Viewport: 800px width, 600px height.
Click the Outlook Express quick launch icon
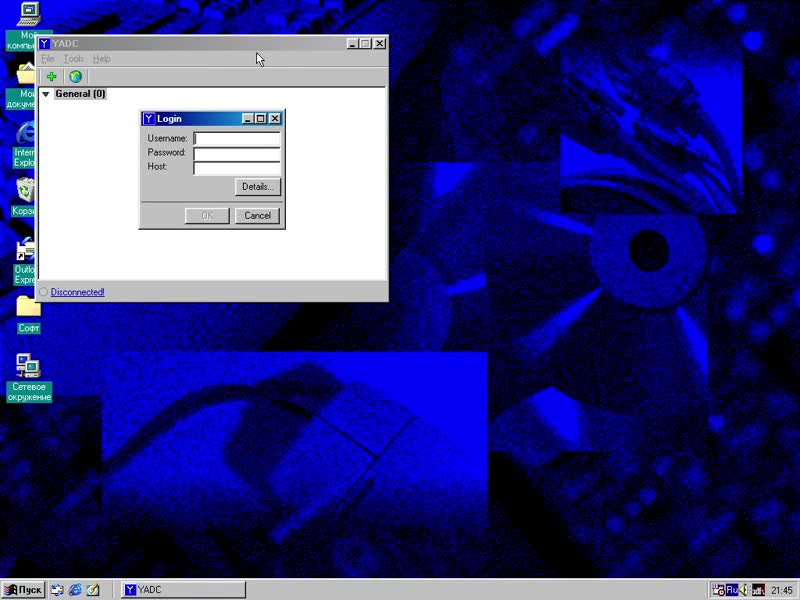92,590
